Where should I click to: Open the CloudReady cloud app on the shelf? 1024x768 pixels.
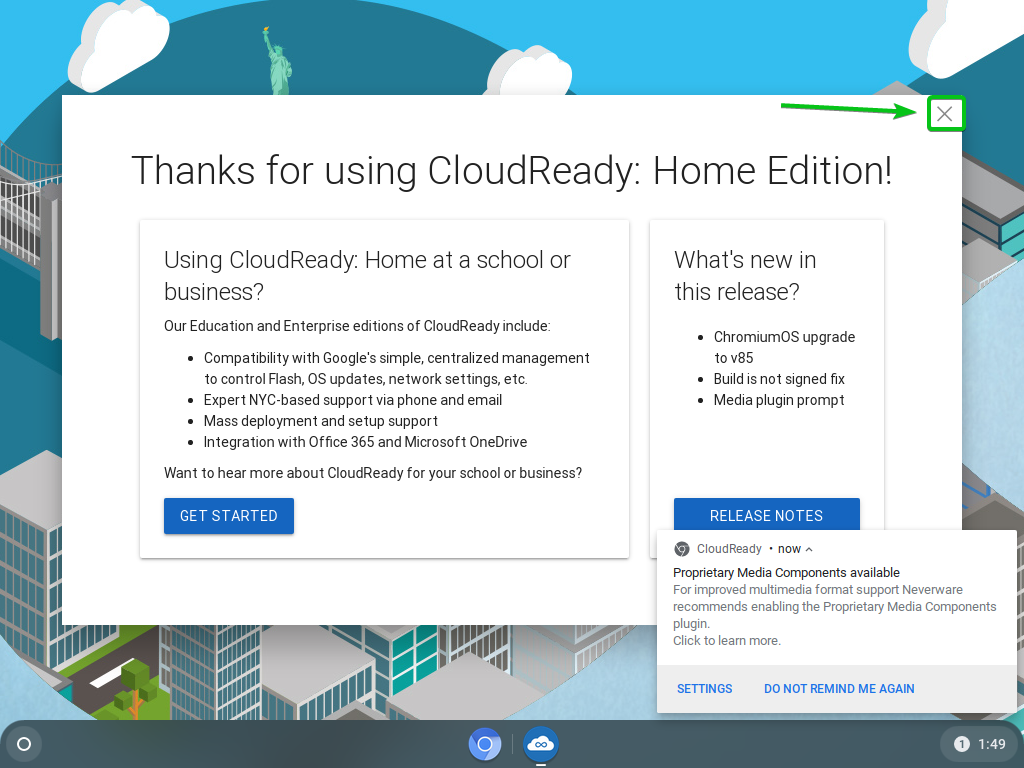pyautogui.click(x=541, y=744)
